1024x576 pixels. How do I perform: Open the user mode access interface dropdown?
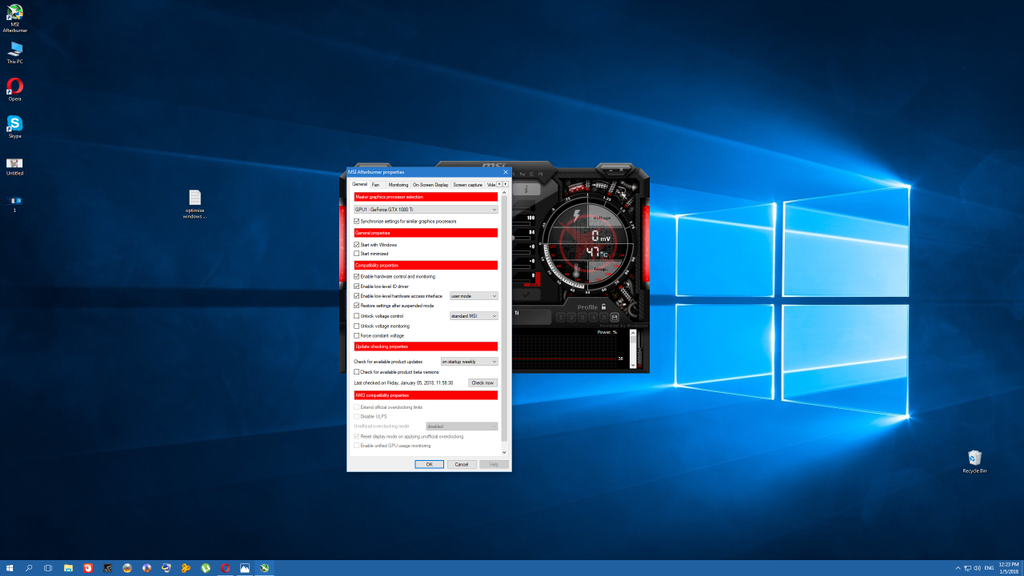pyautogui.click(x=474, y=296)
